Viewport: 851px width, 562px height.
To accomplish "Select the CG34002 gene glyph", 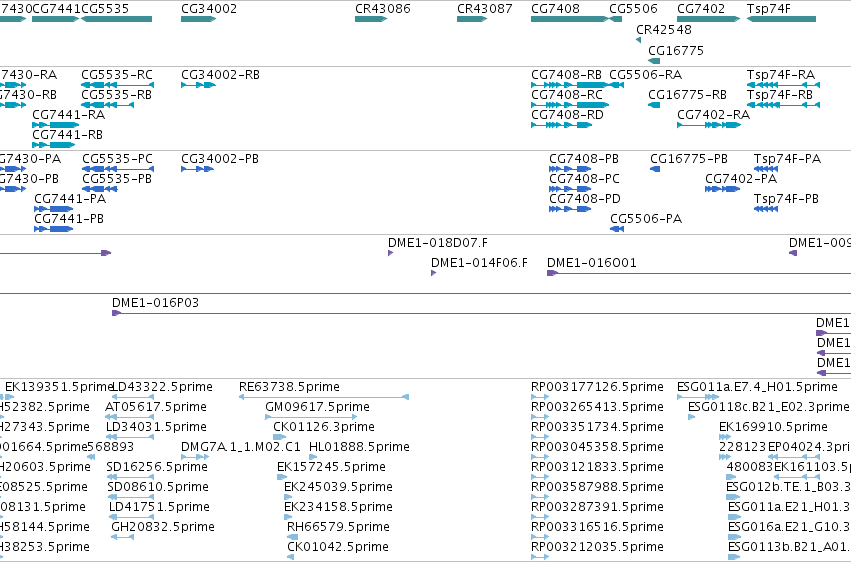I will (199, 19).
